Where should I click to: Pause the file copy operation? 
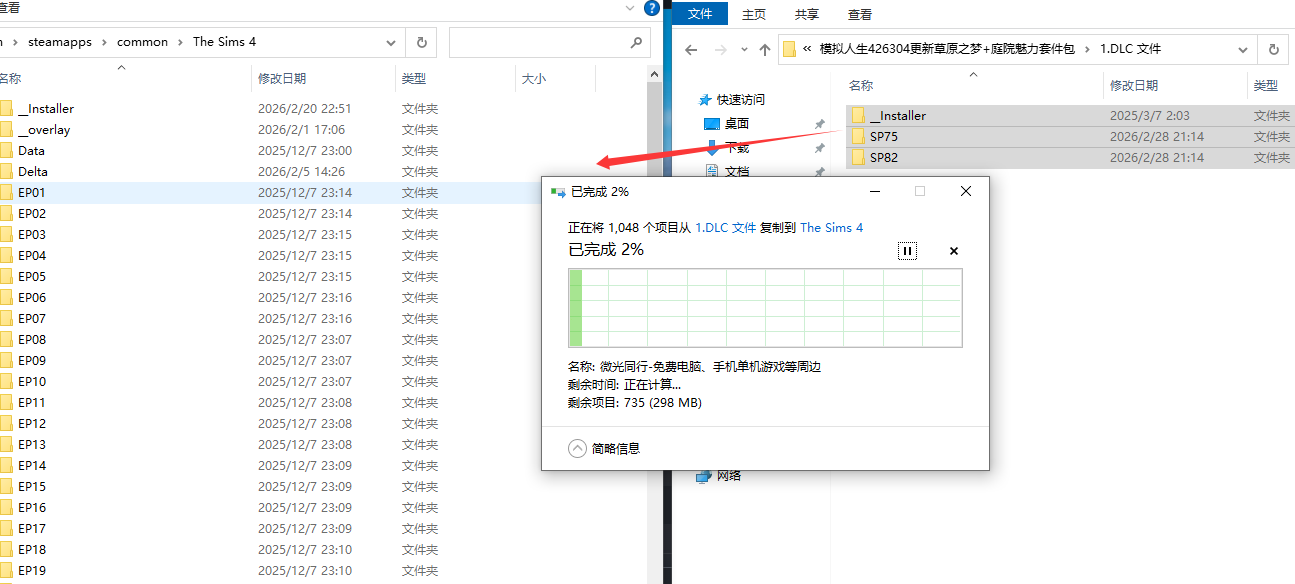click(907, 251)
